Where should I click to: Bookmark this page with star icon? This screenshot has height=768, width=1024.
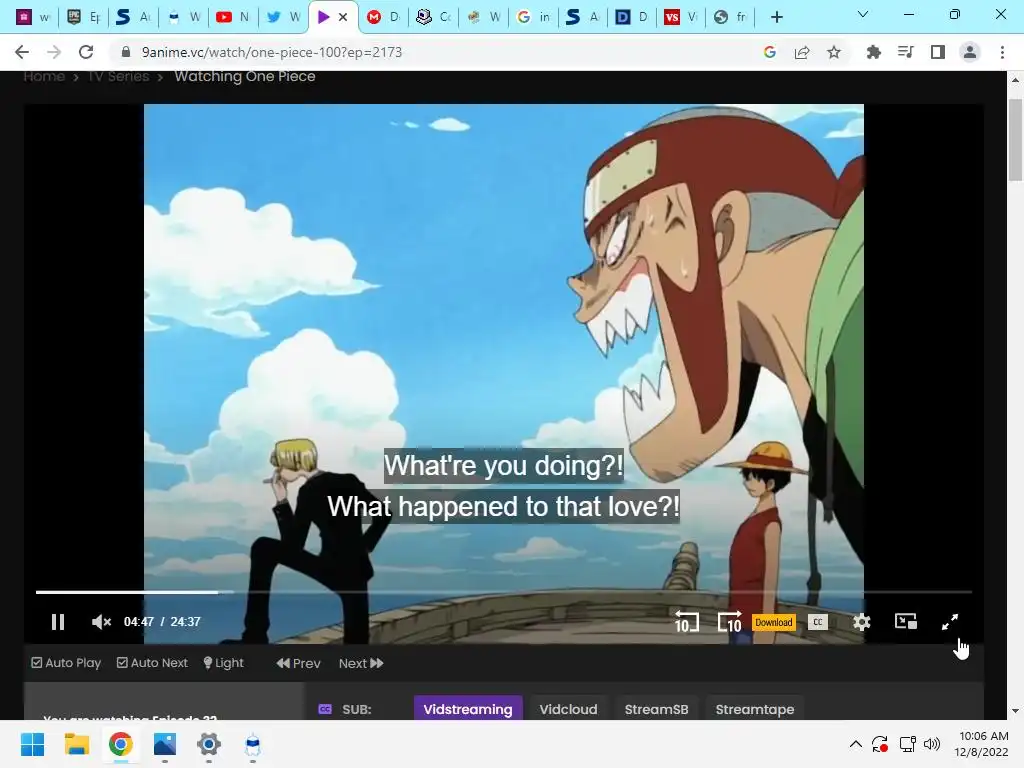coord(834,52)
